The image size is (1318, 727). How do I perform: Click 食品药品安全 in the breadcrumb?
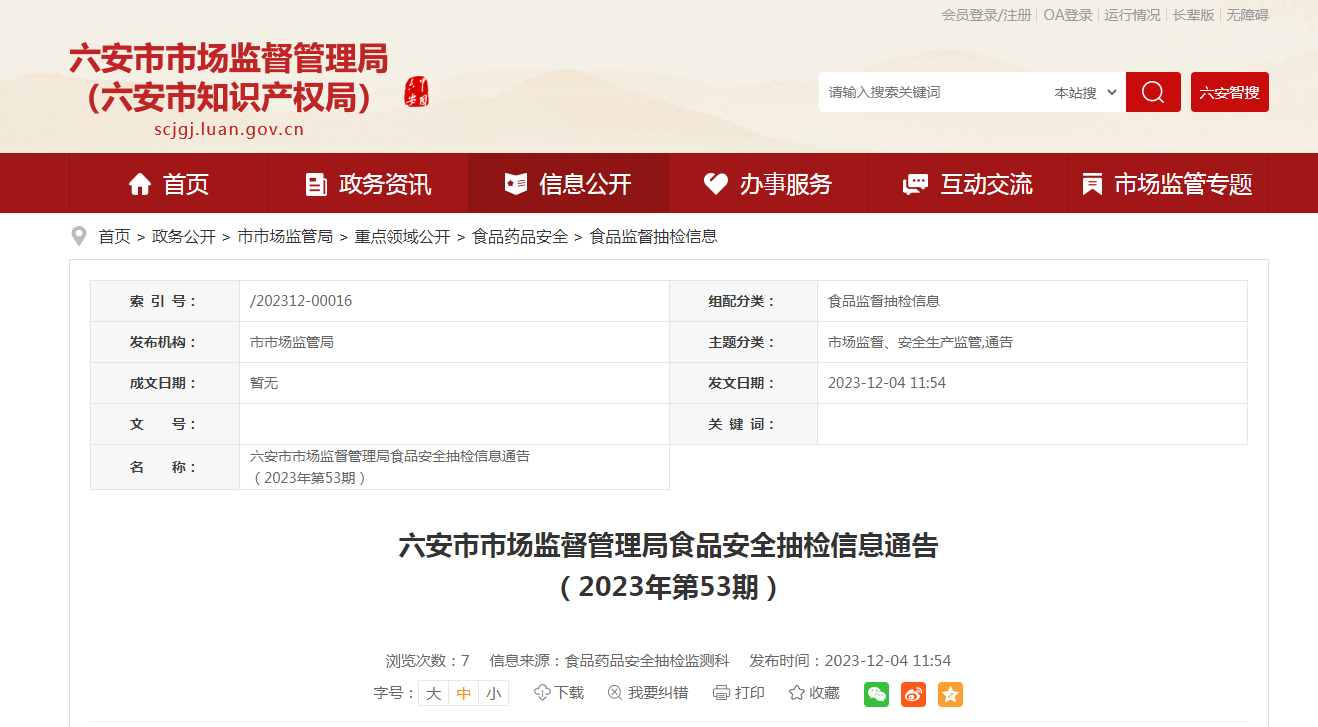point(520,237)
